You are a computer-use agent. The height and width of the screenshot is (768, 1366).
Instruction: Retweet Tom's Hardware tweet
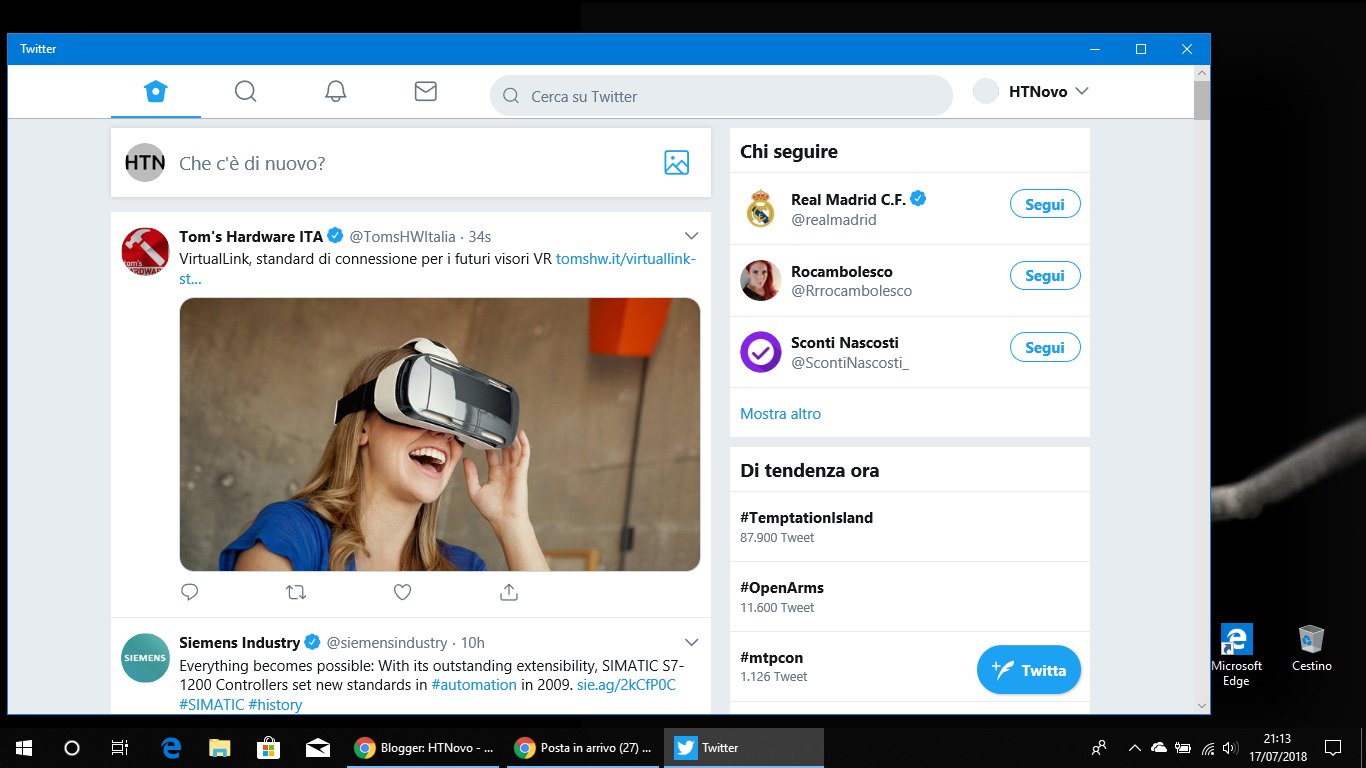point(296,592)
